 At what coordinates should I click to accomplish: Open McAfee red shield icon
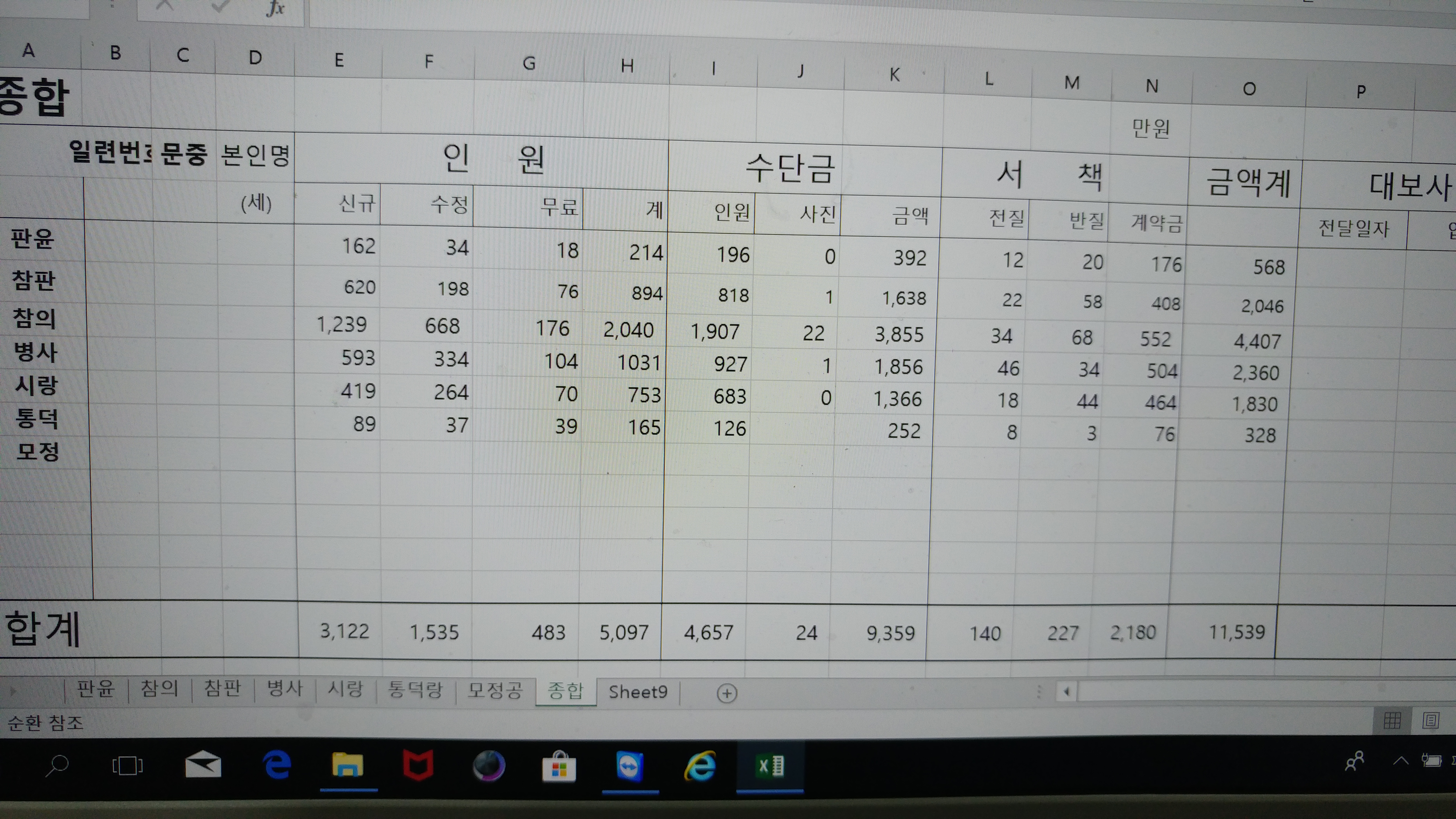(x=418, y=765)
